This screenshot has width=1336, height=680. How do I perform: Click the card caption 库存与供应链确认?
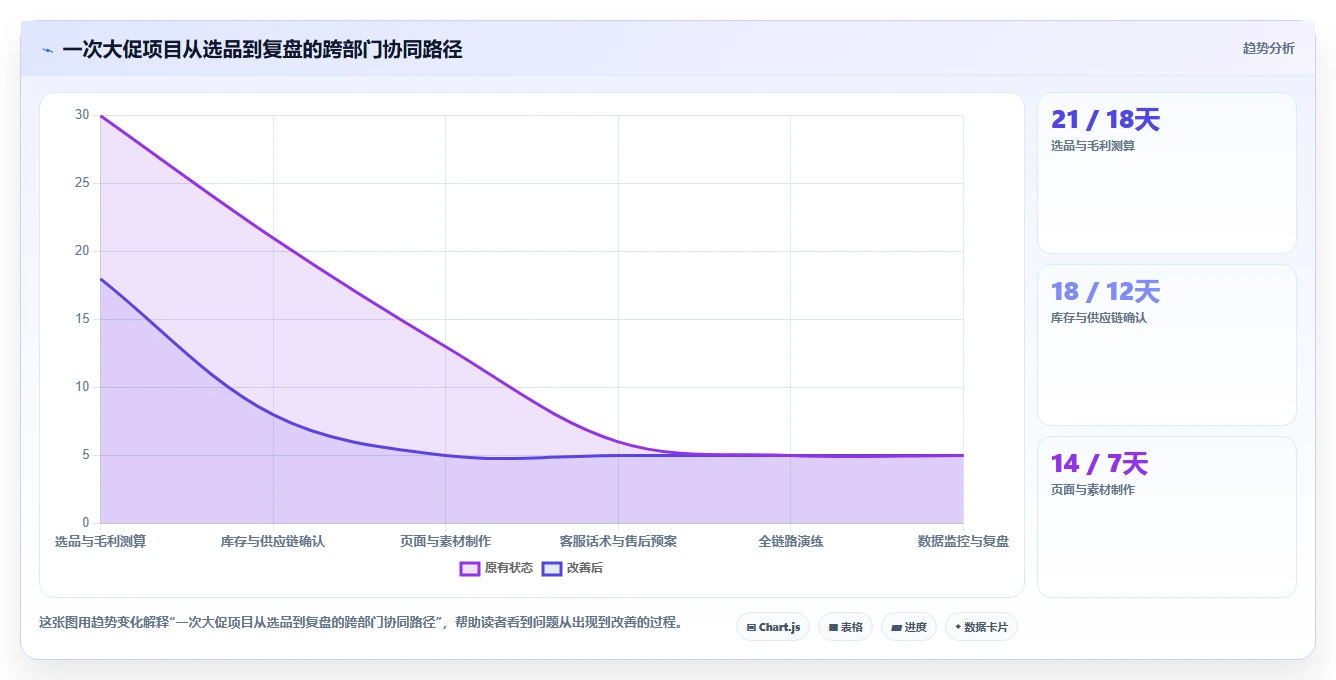click(x=1099, y=318)
